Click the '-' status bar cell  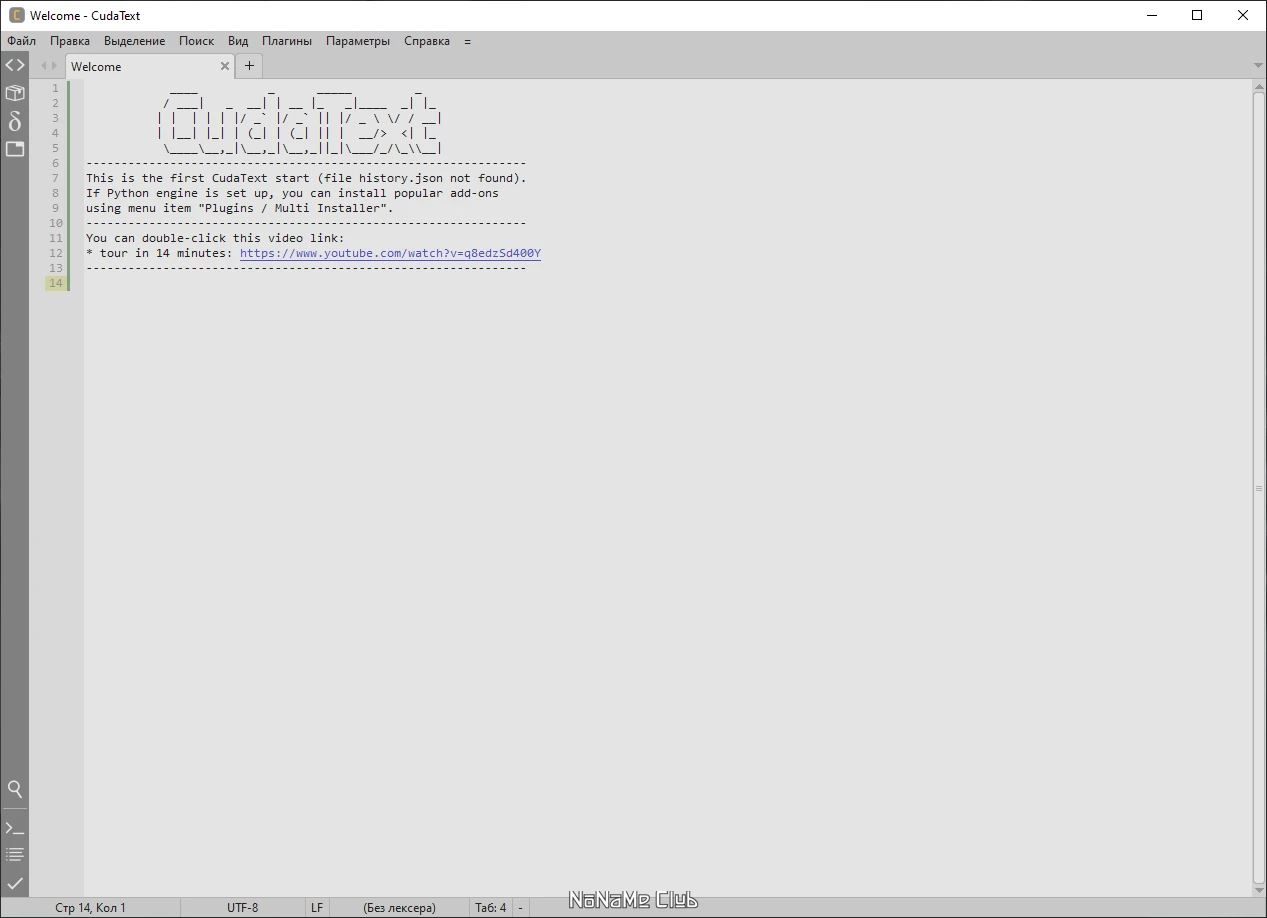pyautogui.click(x=520, y=908)
